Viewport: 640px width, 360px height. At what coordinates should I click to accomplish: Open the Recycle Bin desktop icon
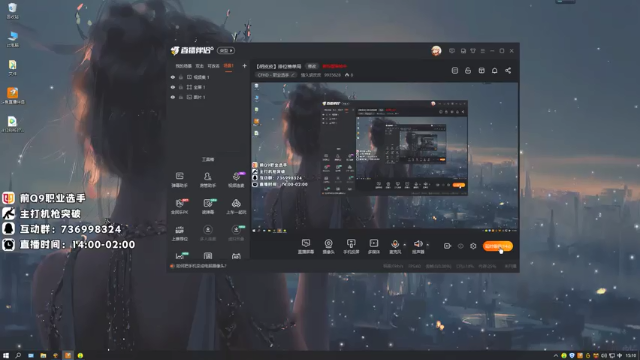point(13,11)
